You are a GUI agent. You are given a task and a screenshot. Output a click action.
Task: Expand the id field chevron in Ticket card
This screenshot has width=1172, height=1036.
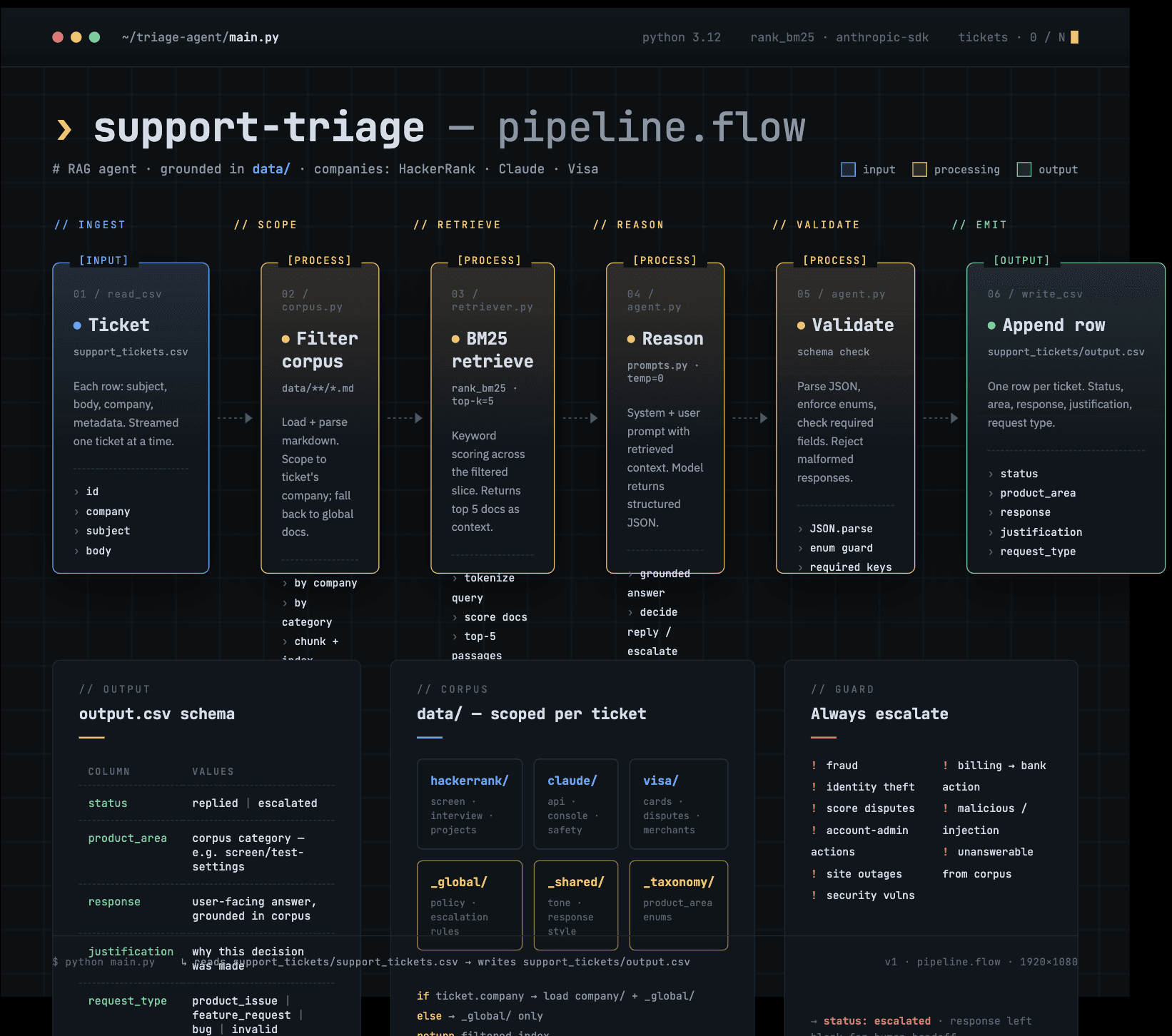[76, 492]
